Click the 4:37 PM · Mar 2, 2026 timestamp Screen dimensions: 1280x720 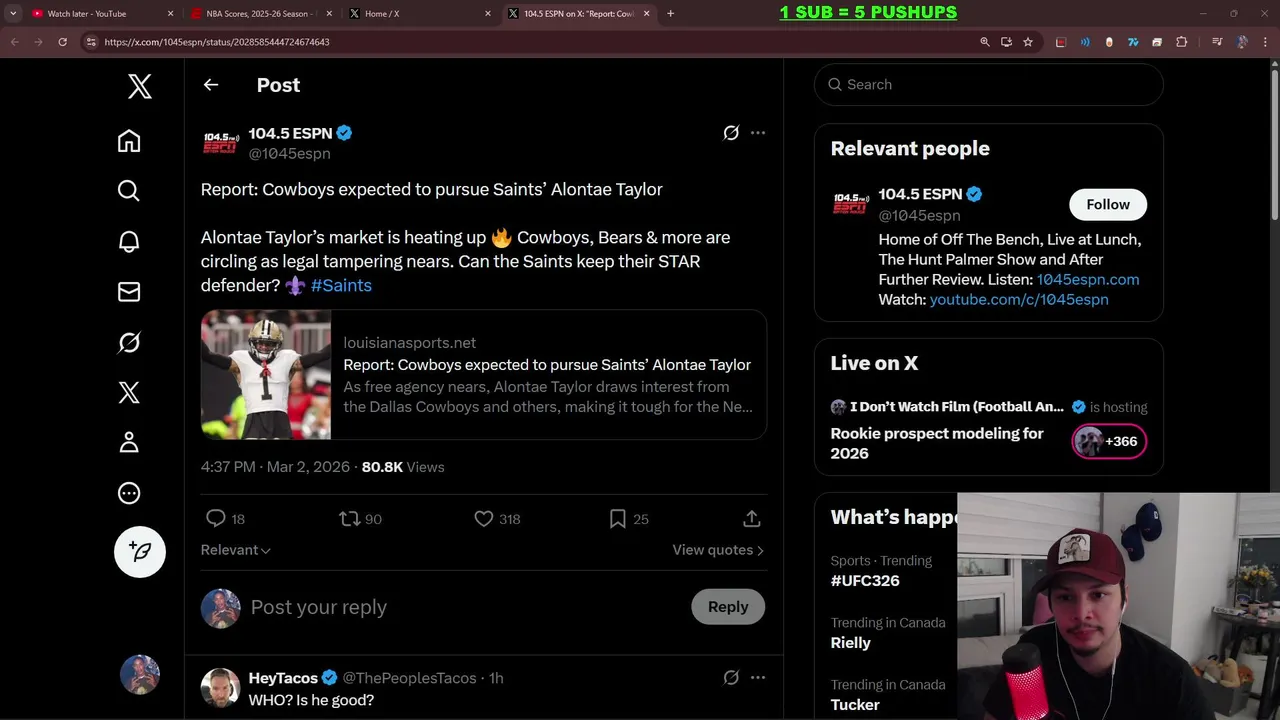pyautogui.click(x=275, y=467)
